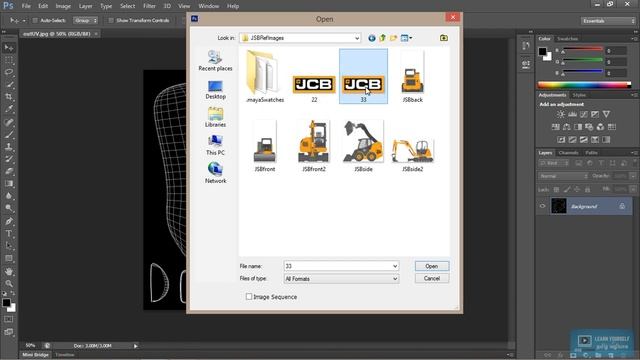Hide the Background layer with eye icon
Image resolution: width=640 pixels, height=360 pixels.
pyautogui.click(x=542, y=206)
